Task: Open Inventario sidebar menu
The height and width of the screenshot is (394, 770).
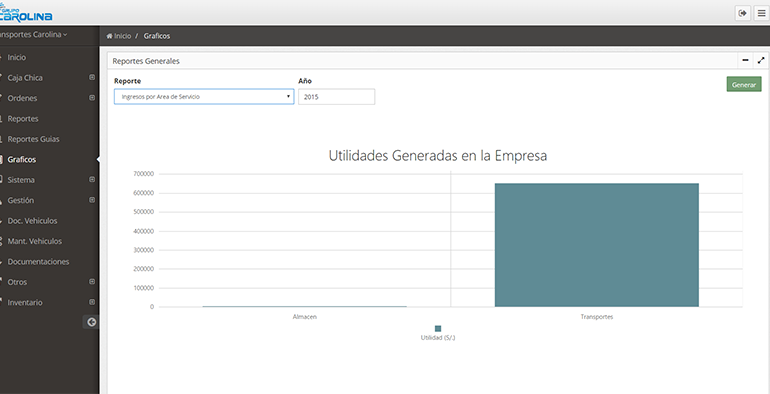Action: pyautogui.click(x=25, y=303)
